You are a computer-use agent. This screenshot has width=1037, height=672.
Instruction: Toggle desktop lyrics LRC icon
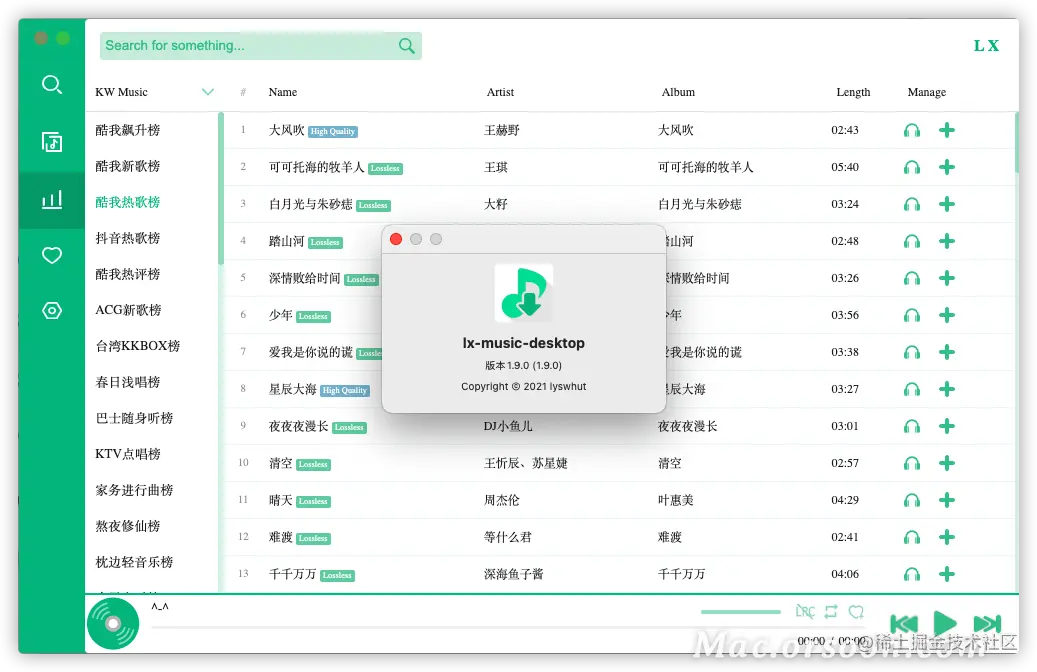pyautogui.click(x=805, y=611)
